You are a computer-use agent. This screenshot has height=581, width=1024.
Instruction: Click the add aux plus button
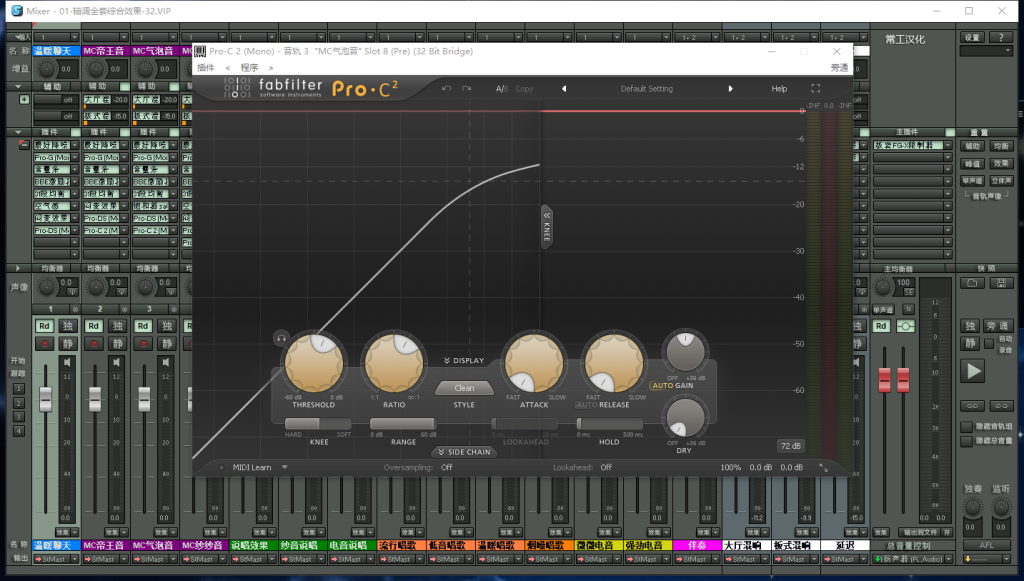point(24,99)
